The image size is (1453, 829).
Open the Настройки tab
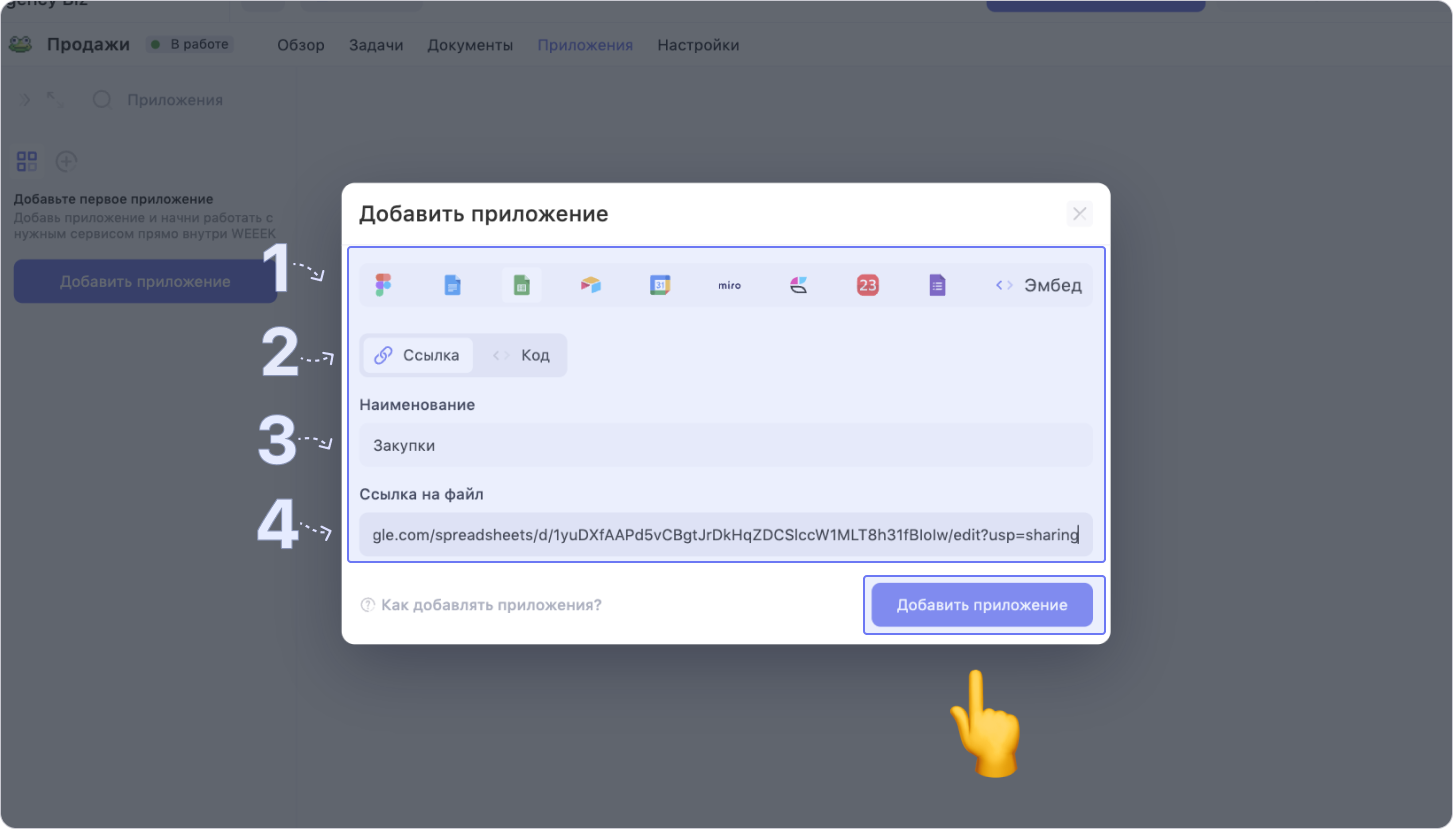[698, 45]
